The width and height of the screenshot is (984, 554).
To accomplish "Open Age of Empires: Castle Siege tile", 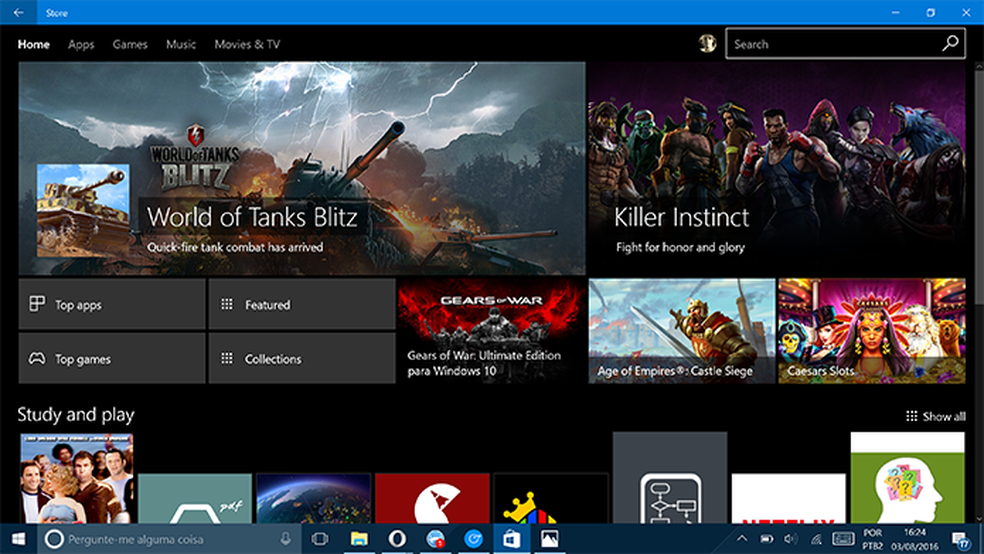I will [682, 331].
